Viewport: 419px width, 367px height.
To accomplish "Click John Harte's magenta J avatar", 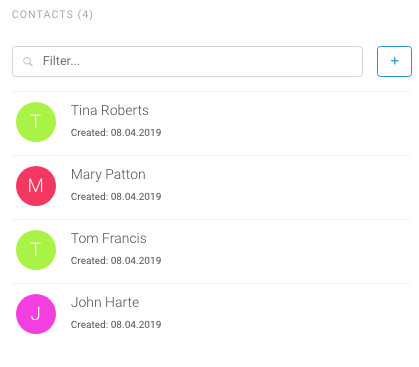I will [36, 314].
